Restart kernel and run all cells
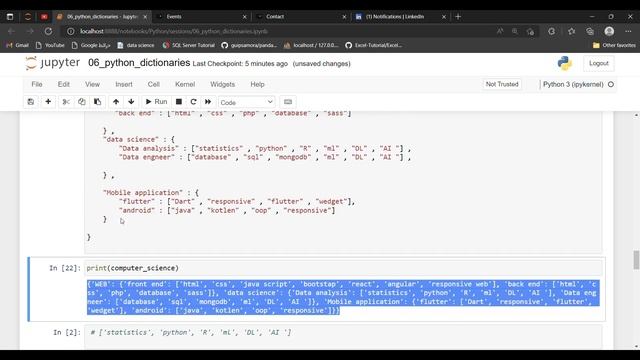Screen dimensions: 640x360 [x=208, y=102]
